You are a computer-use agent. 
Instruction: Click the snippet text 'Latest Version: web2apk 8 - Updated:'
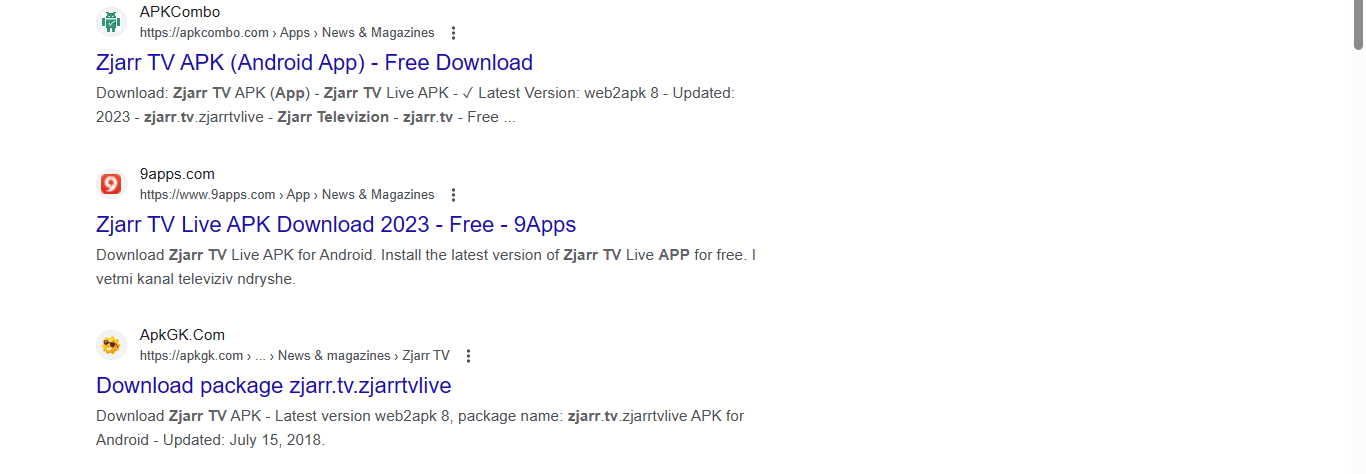(x=606, y=93)
